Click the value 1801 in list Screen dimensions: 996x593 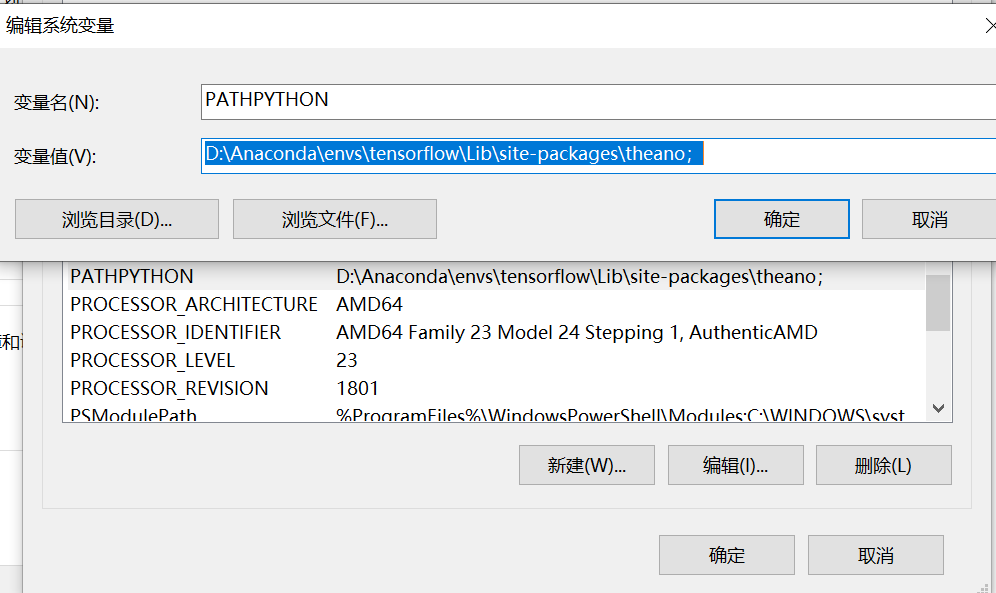point(357,388)
